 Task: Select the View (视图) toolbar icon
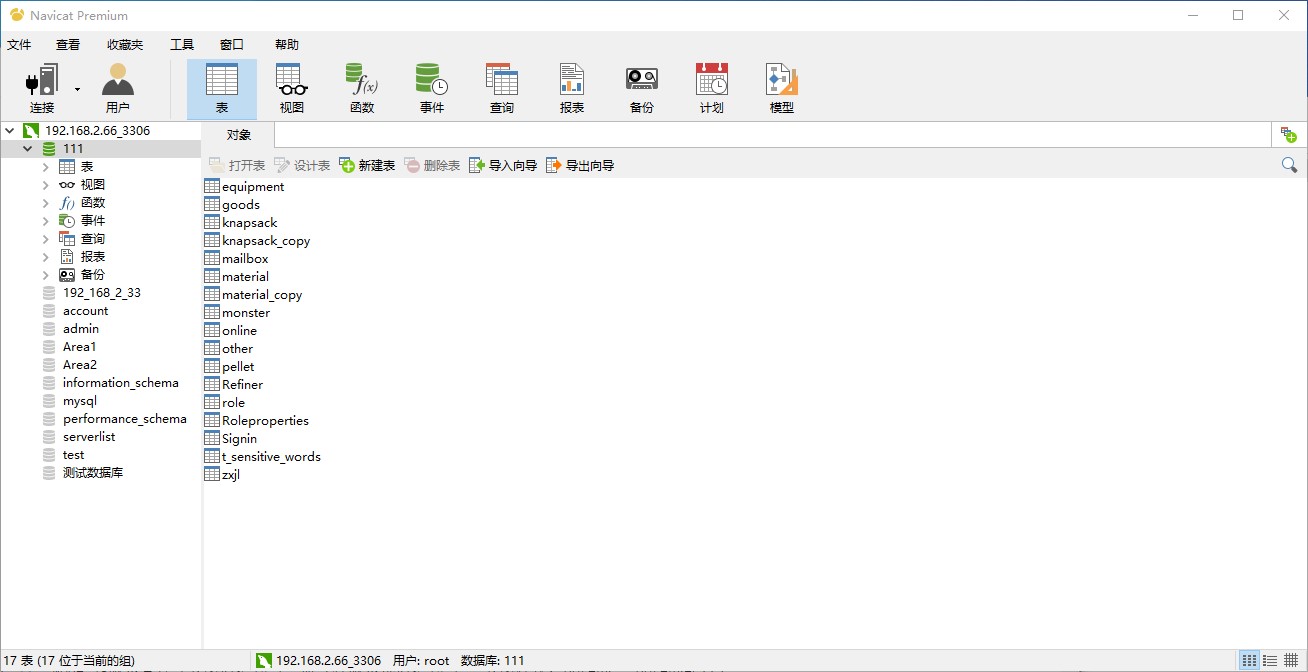292,89
